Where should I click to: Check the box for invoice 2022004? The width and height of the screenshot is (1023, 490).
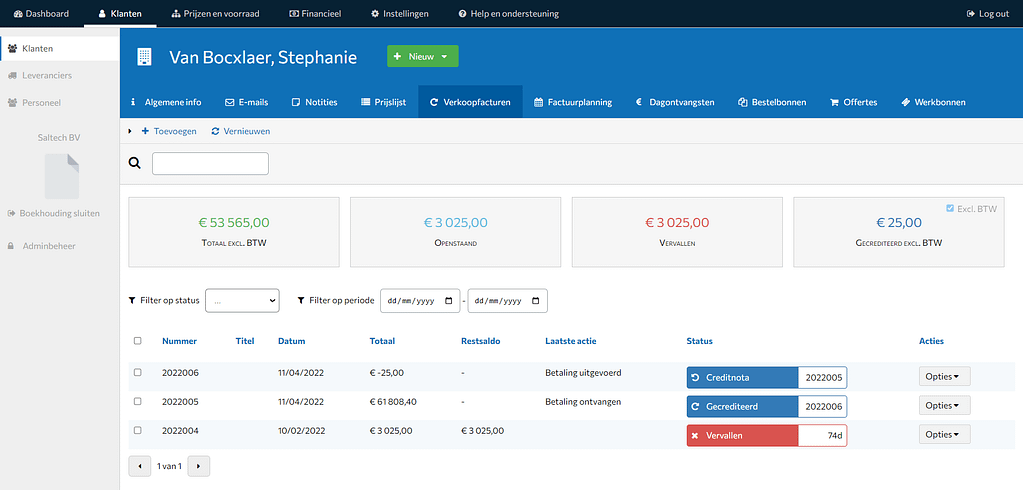click(x=137, y=431)
